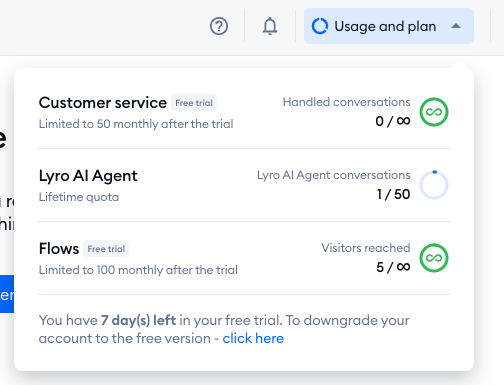Click the Free trial badge next to Customer service
The width and height of the screenshot is (504, 385).
(194, 103)
